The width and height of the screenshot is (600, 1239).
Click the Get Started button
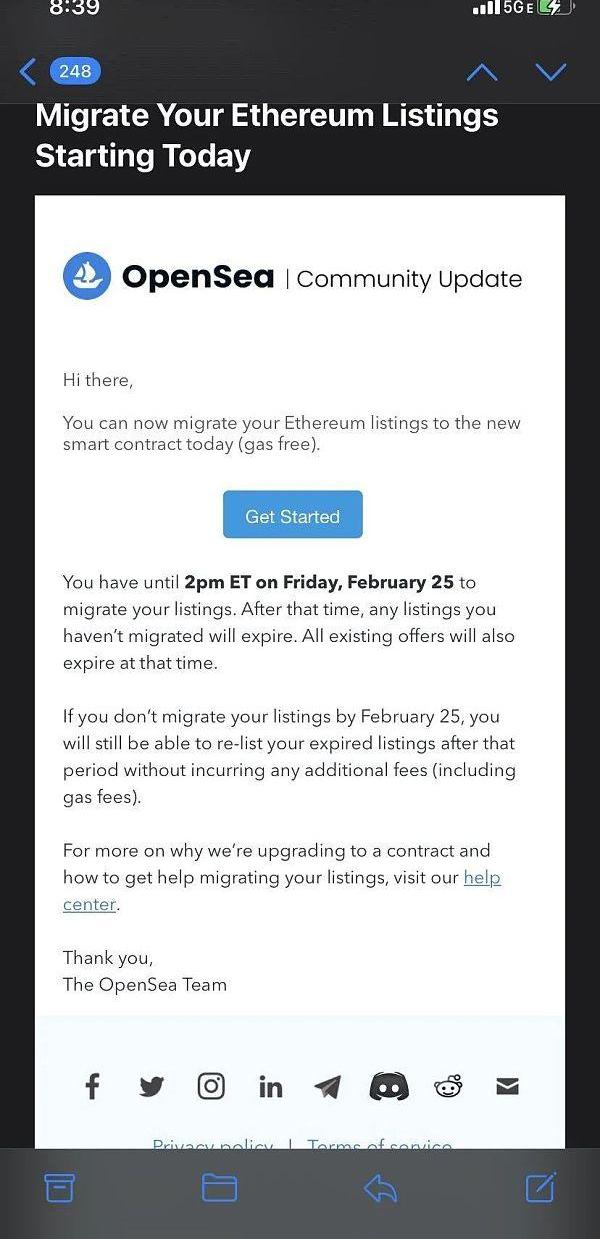[x=292, y=515]
